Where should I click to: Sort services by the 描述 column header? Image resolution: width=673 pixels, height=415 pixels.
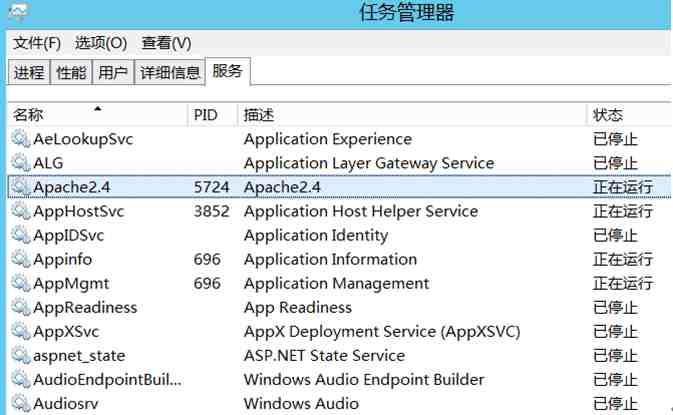412,115
